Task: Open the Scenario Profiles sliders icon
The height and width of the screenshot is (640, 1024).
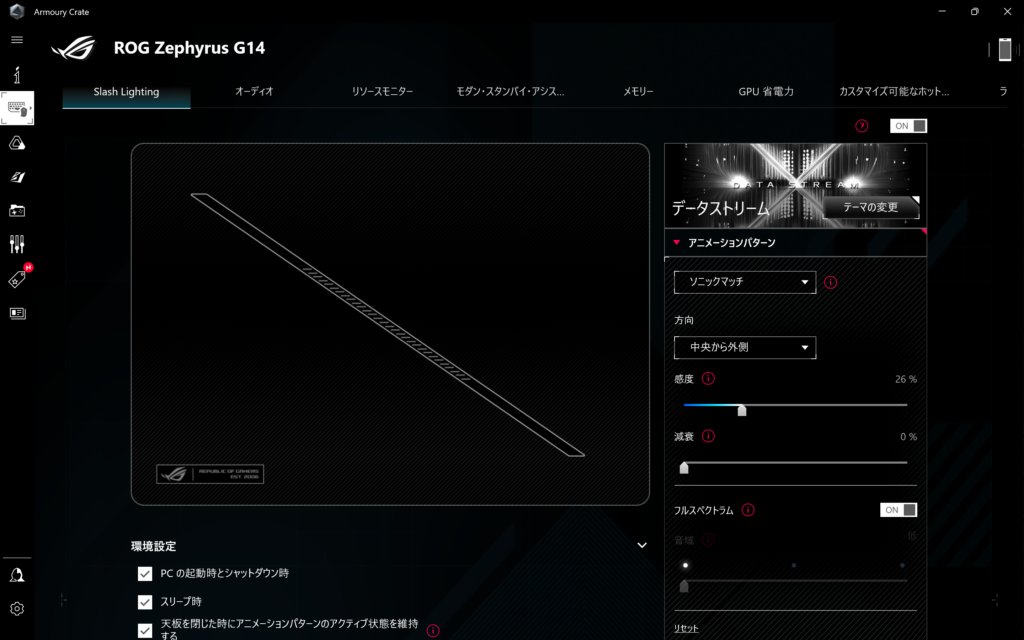Action: [x=17, y=244]
